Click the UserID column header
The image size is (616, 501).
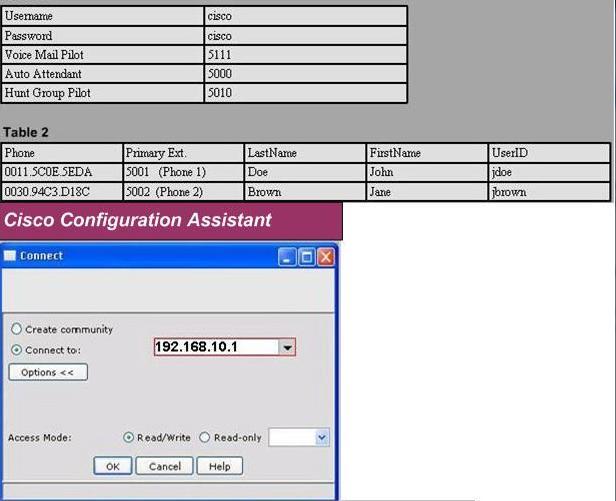(549, 153)
